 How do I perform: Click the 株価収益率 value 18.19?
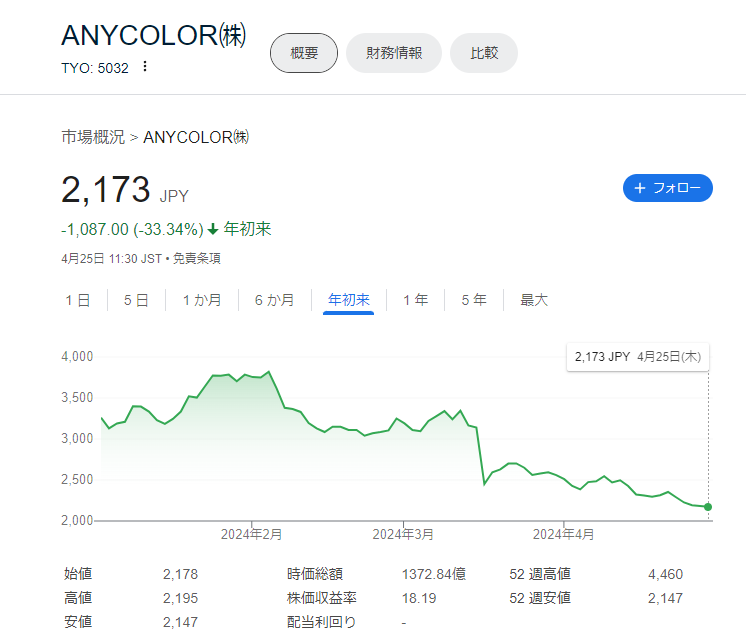[x=419, y=598]
